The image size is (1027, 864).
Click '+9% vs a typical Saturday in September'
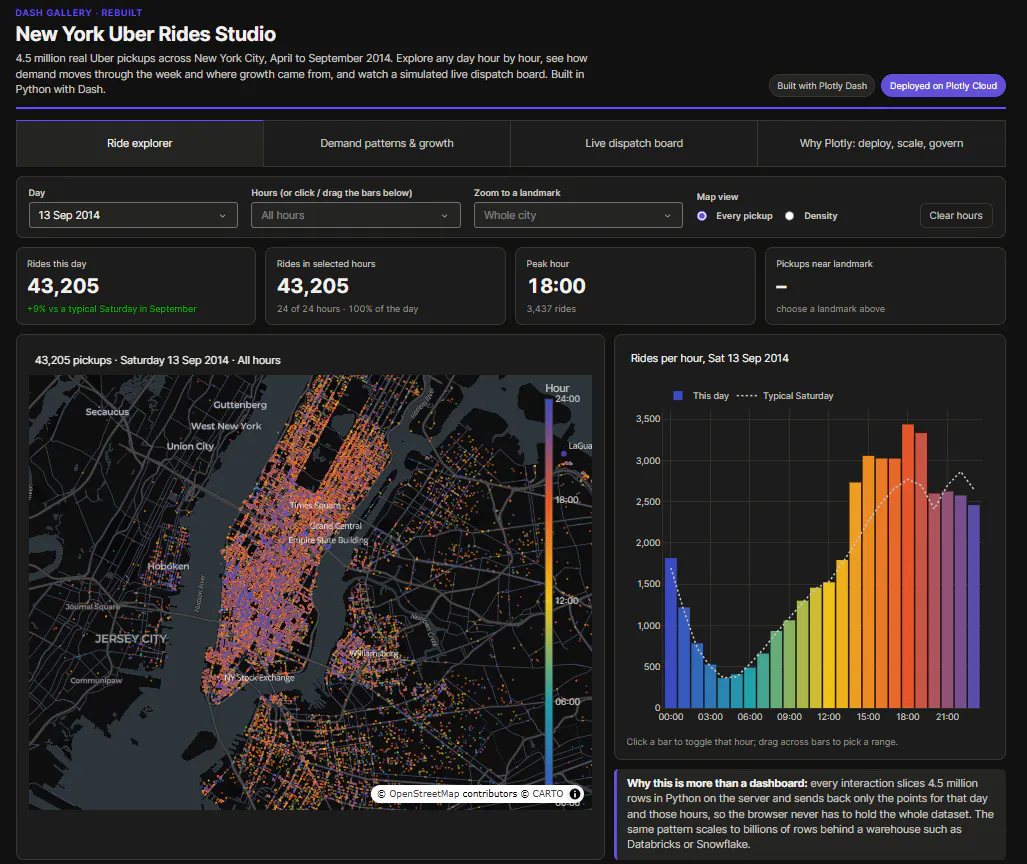pos(112,309)
